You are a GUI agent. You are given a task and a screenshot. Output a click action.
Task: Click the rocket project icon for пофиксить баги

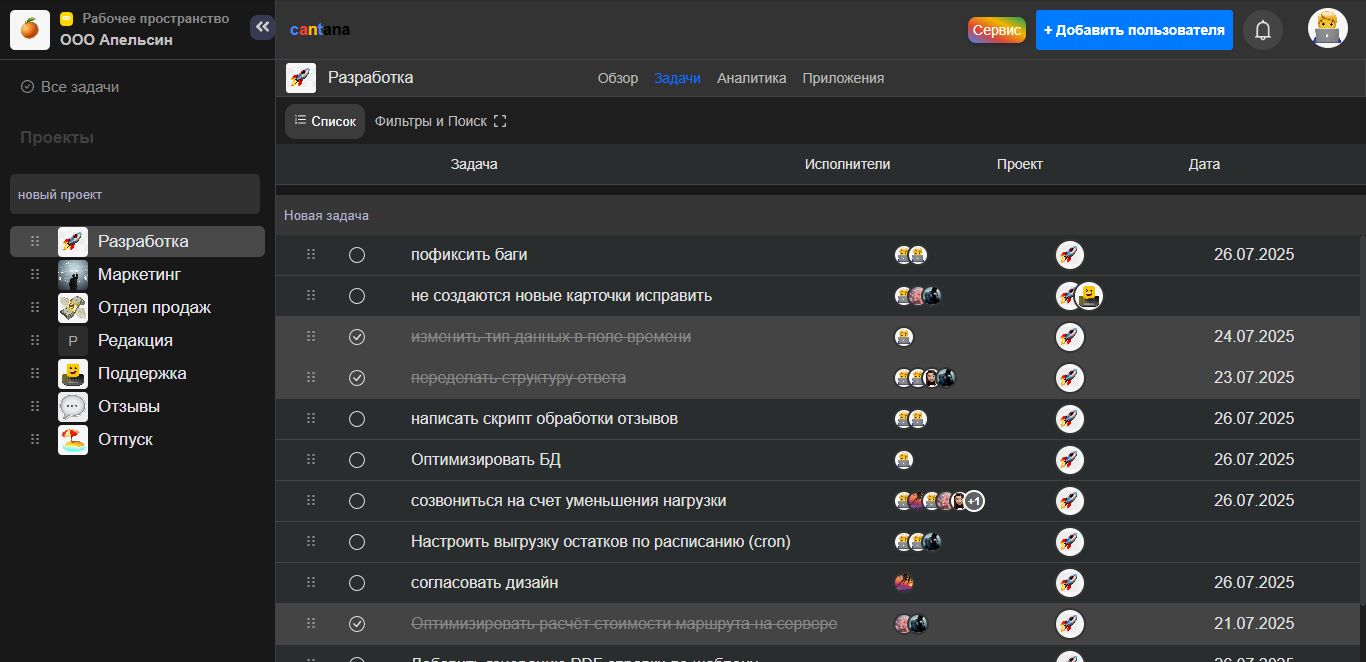(x=1069, y=255)
